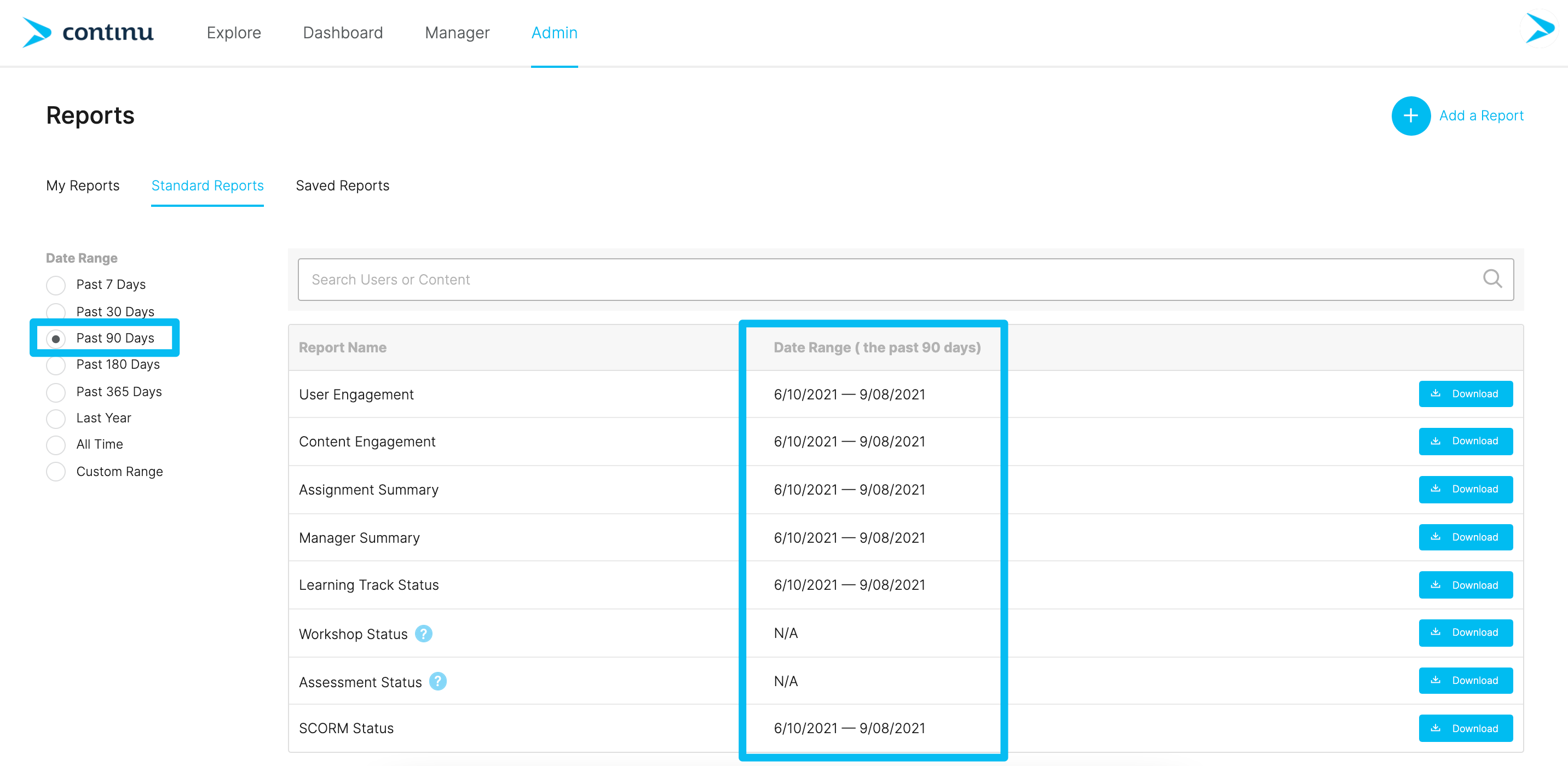Image resolution: width=1568 pixels, height=766 pixels.
Task: Open Workshop Status help question icon
Action: [424, 634]
